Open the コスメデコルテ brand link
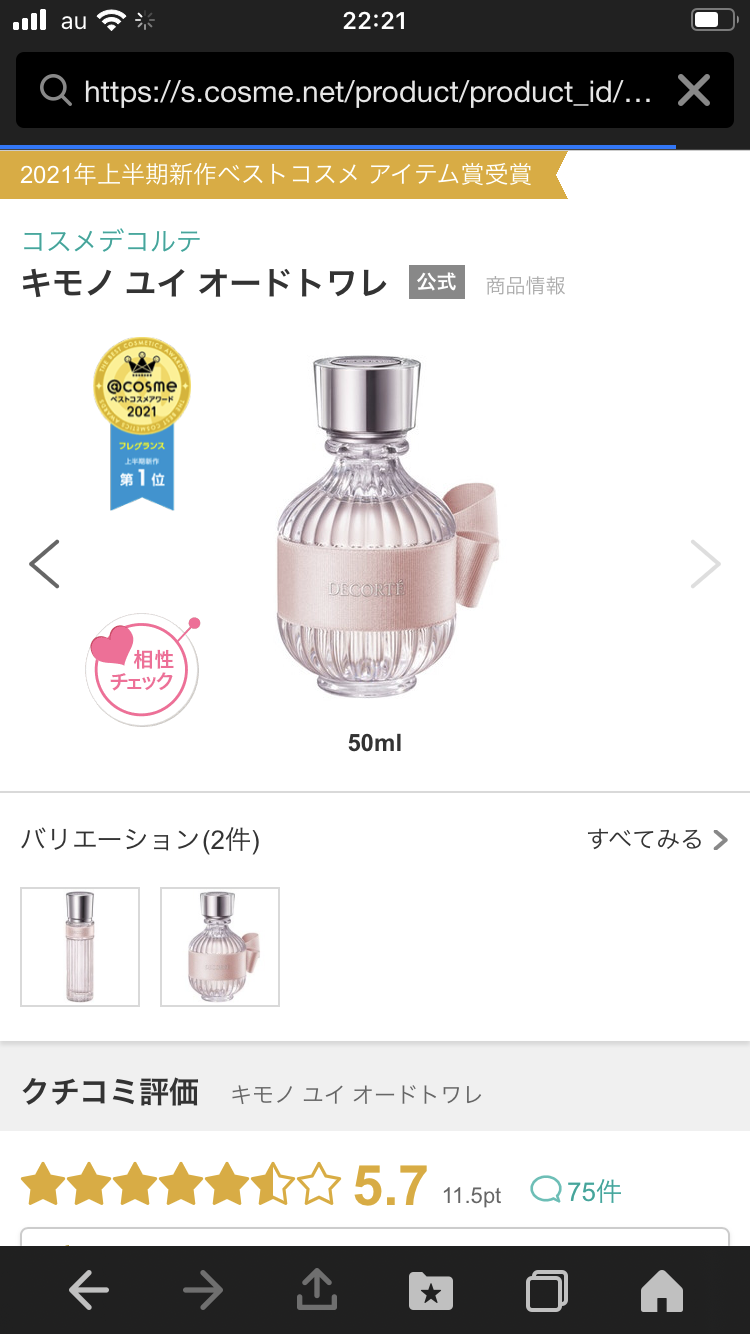Screen dimensions: 750x1334 112,240
